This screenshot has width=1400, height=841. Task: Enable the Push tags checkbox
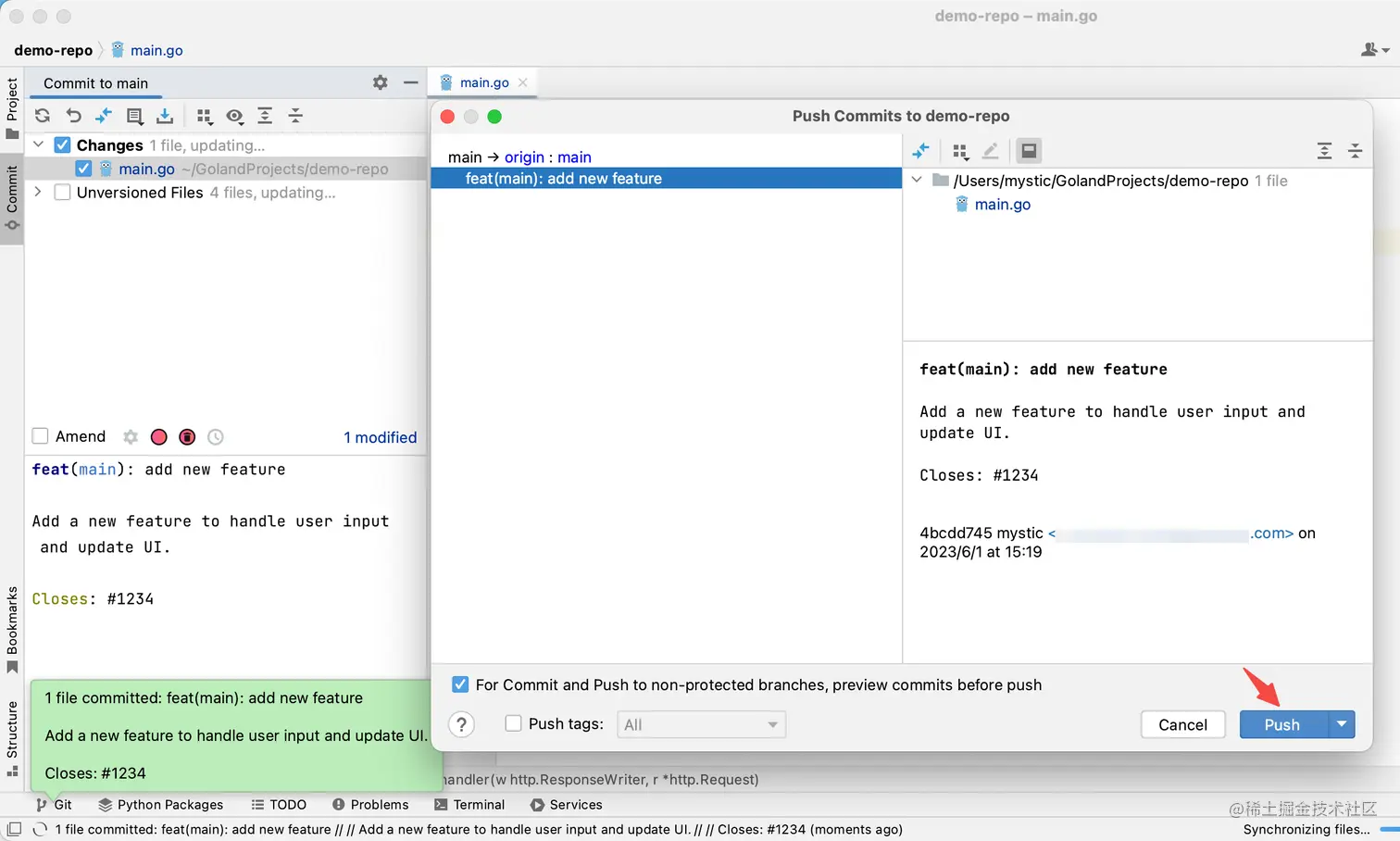pyautogui.click(x=513, y=723)
